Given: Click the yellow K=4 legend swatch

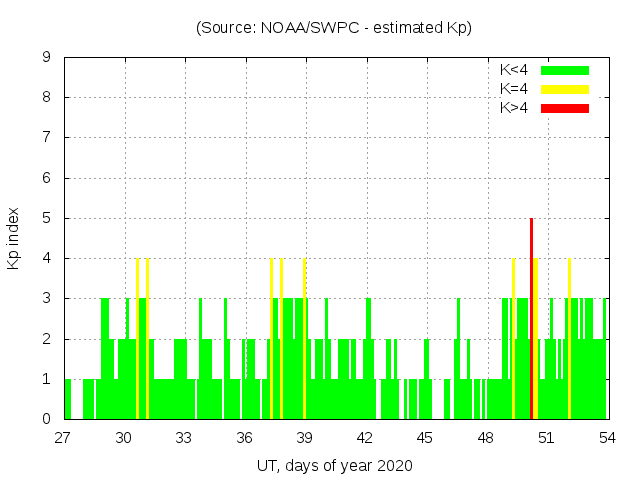Looking at the screenshot, I should [565, 89].
